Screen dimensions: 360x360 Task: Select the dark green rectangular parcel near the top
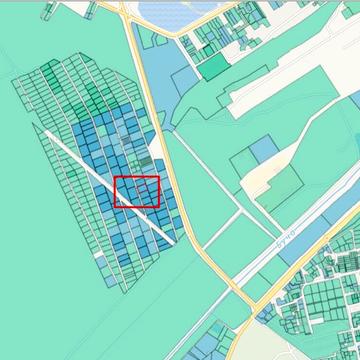[x=214, y=67]
